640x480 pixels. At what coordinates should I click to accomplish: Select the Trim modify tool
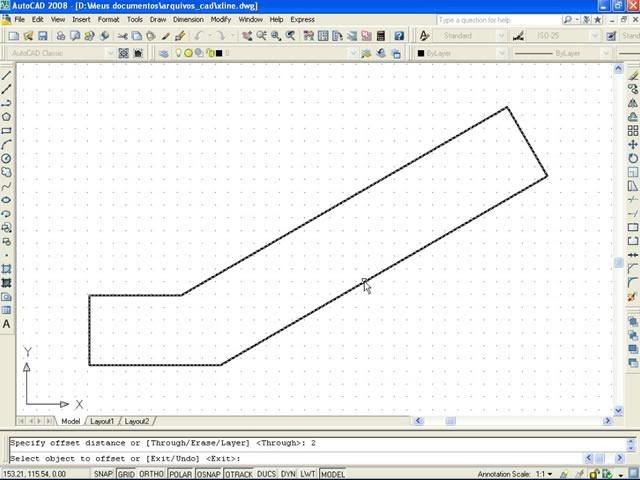tap(633, 200)
